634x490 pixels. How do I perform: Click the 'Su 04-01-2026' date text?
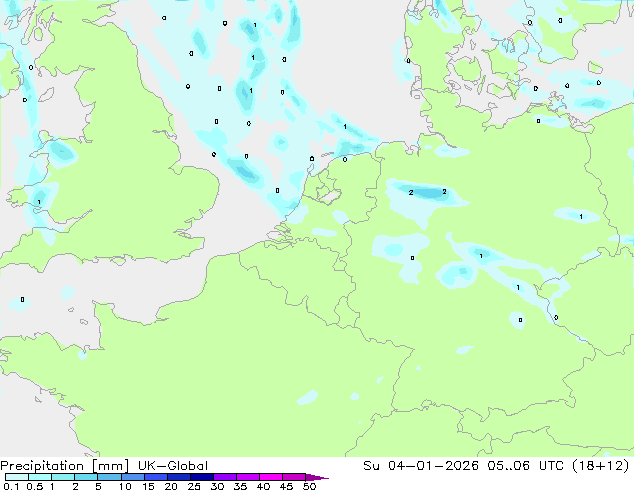point(421,466)
